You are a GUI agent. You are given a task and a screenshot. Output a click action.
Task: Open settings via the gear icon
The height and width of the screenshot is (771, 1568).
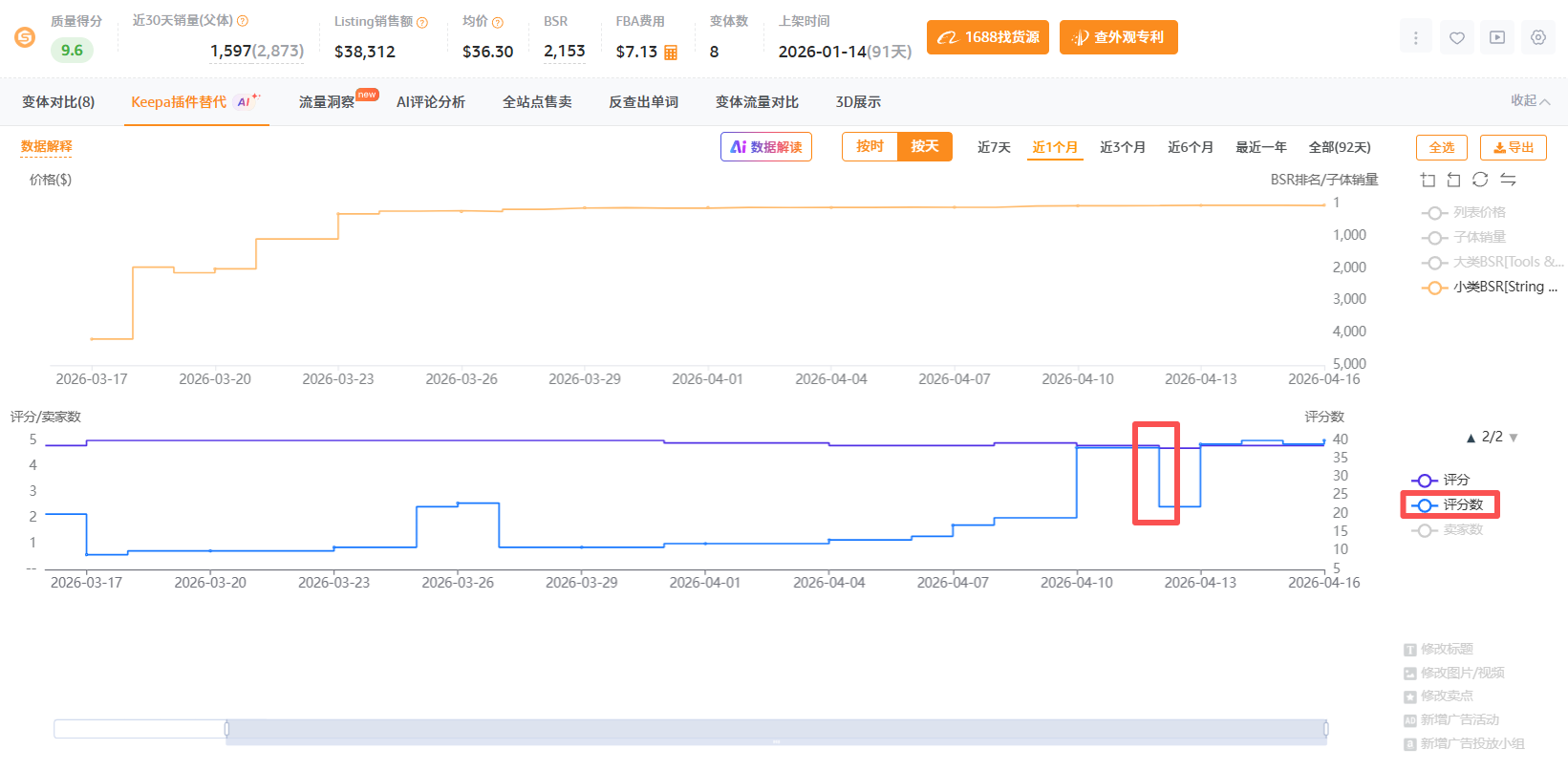(1537, 37)
